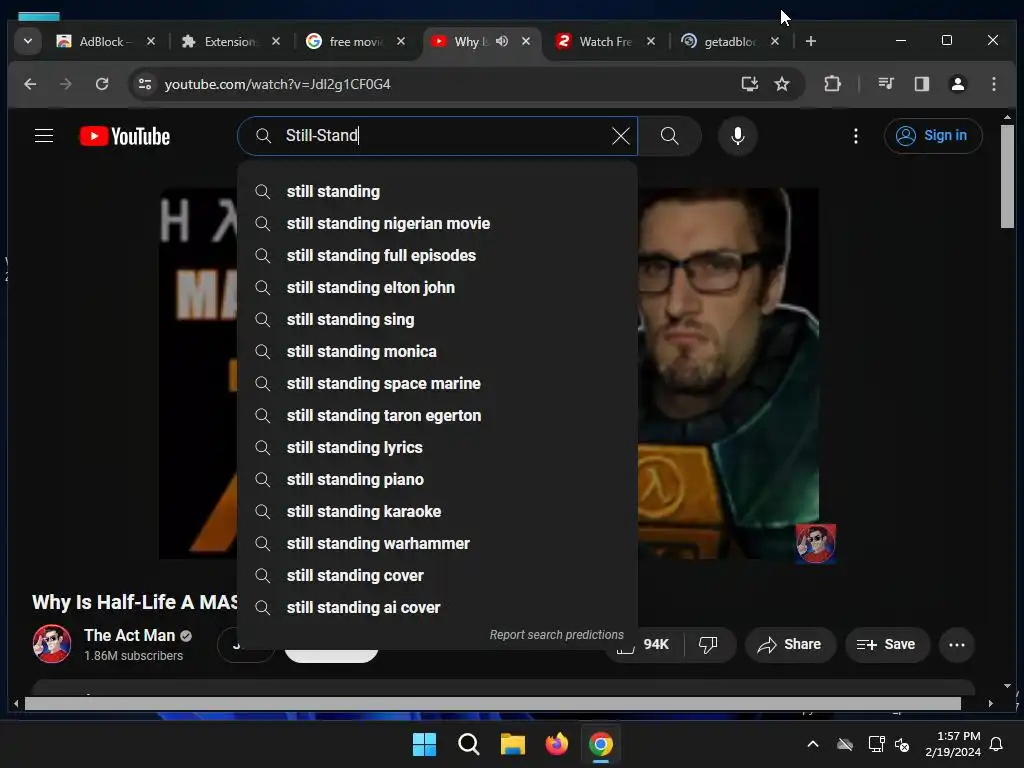Share the video
Screen dimensions: 1024x768
coord(790,645)
